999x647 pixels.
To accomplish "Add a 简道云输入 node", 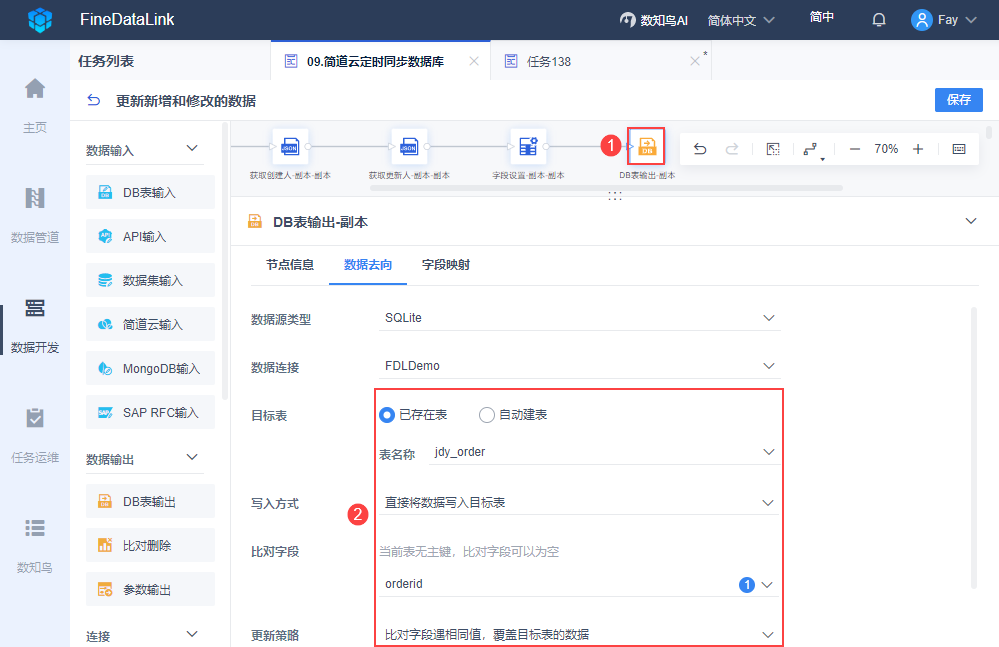I will (150, 324).
